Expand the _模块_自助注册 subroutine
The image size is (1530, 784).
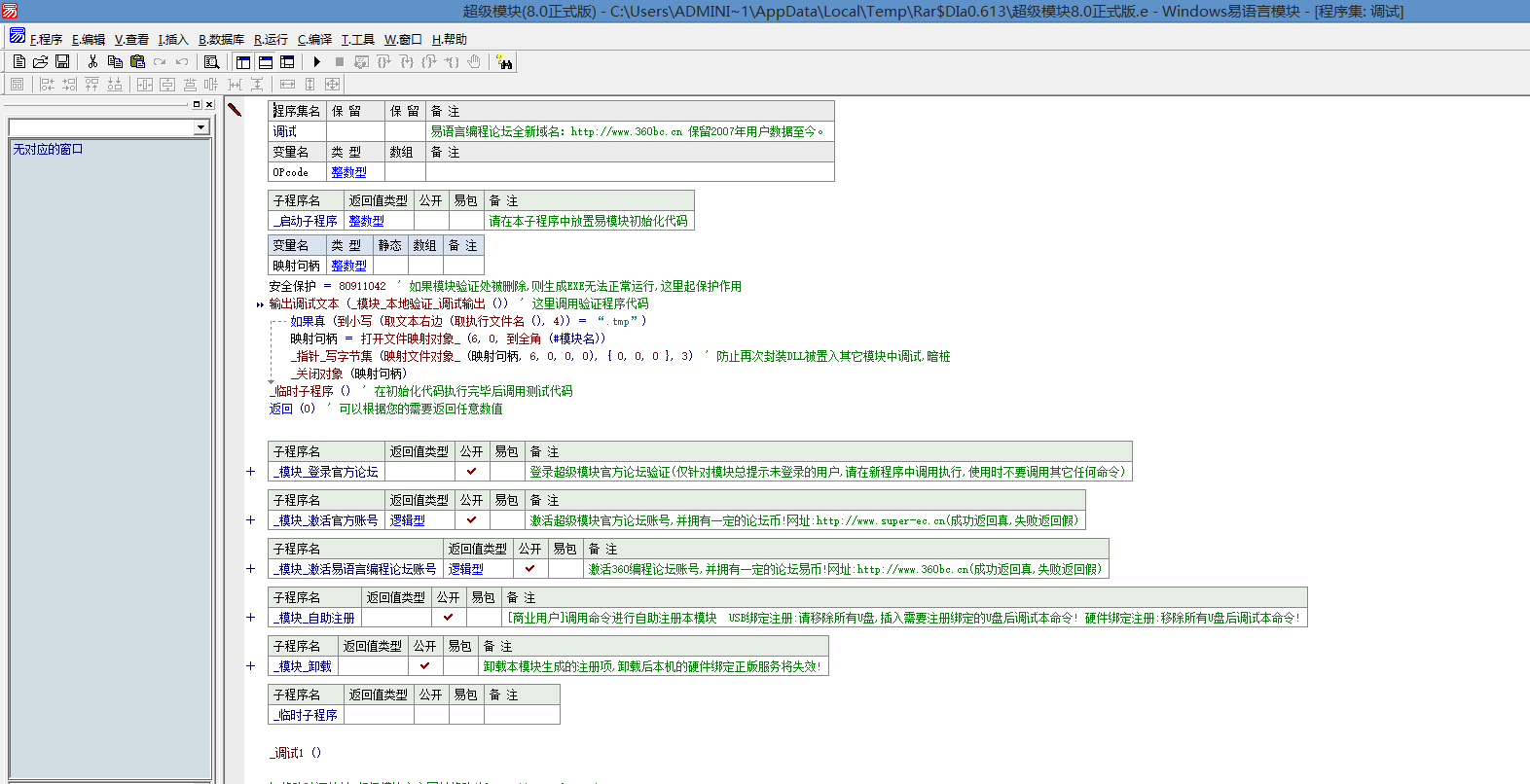tap(250, 618)
